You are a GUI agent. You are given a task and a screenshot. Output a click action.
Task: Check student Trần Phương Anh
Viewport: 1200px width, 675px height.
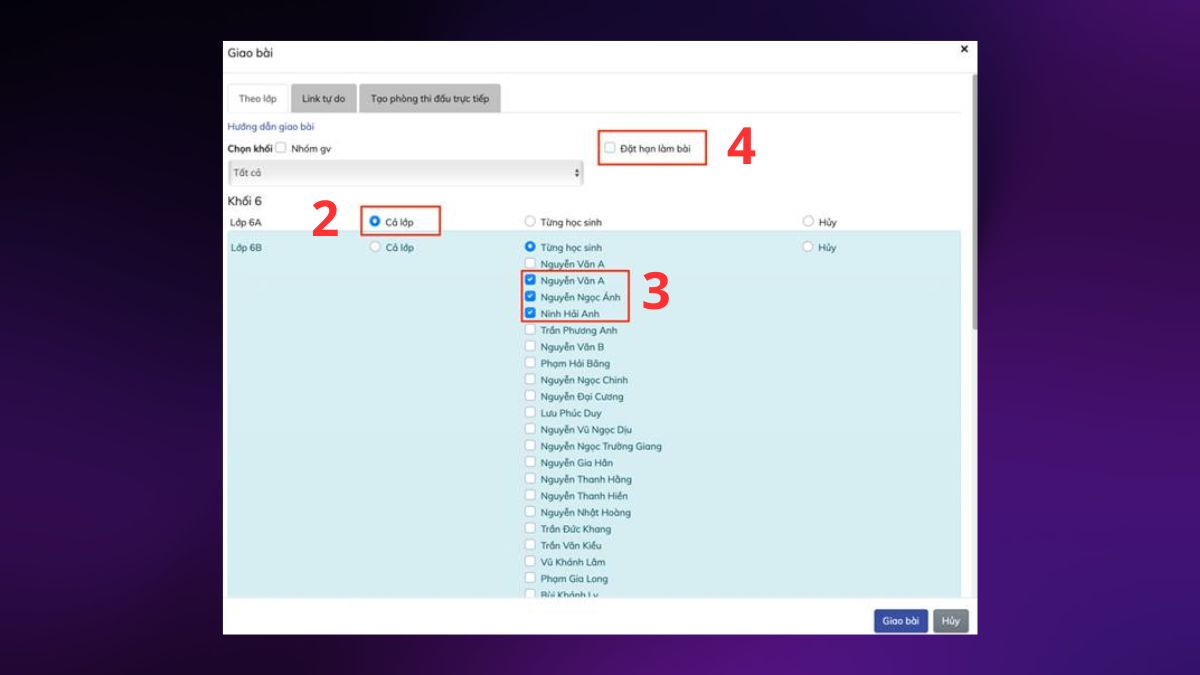531,330
